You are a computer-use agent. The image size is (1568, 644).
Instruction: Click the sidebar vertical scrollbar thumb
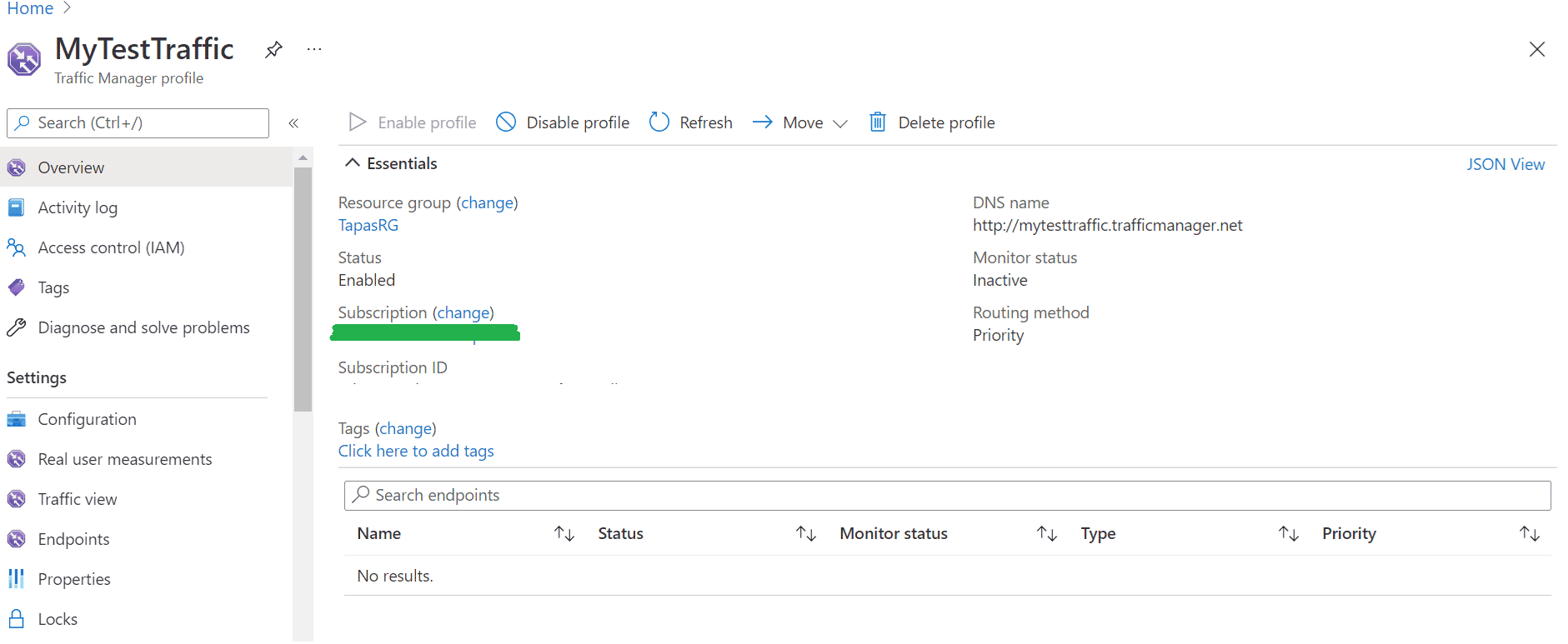(x=303, y=289)
